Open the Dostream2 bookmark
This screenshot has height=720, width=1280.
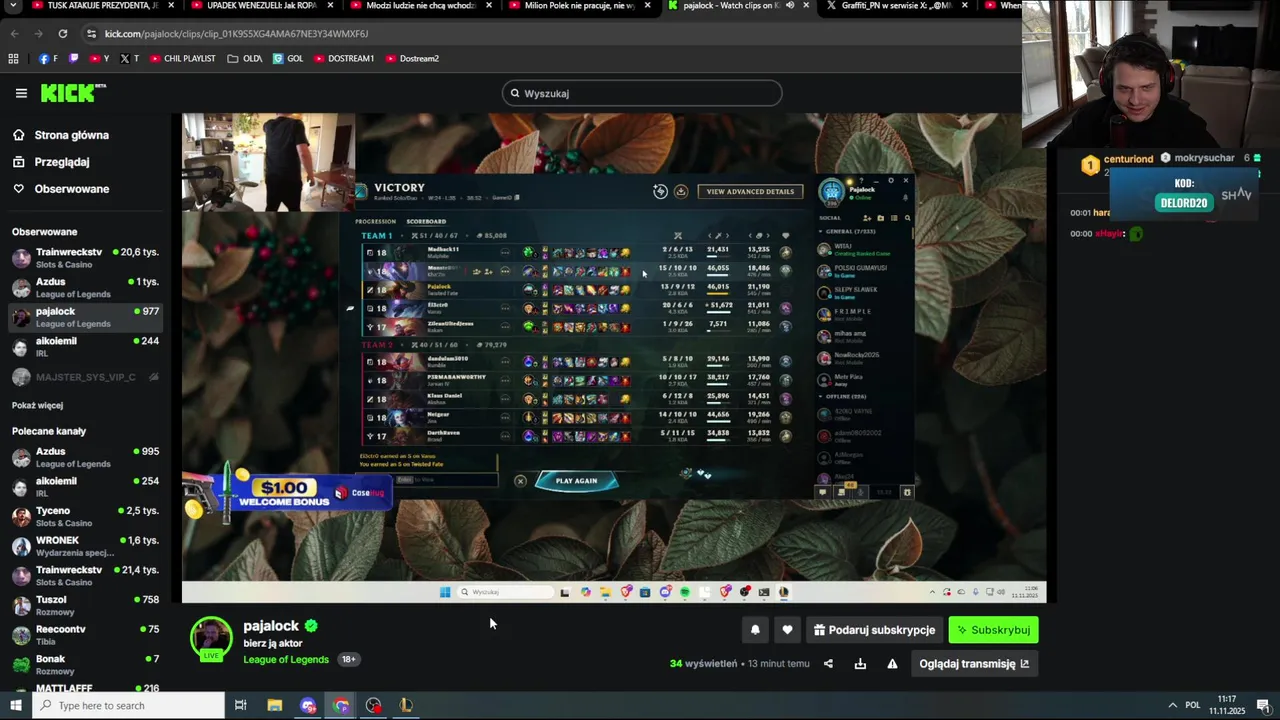click(x=412, y=58)
